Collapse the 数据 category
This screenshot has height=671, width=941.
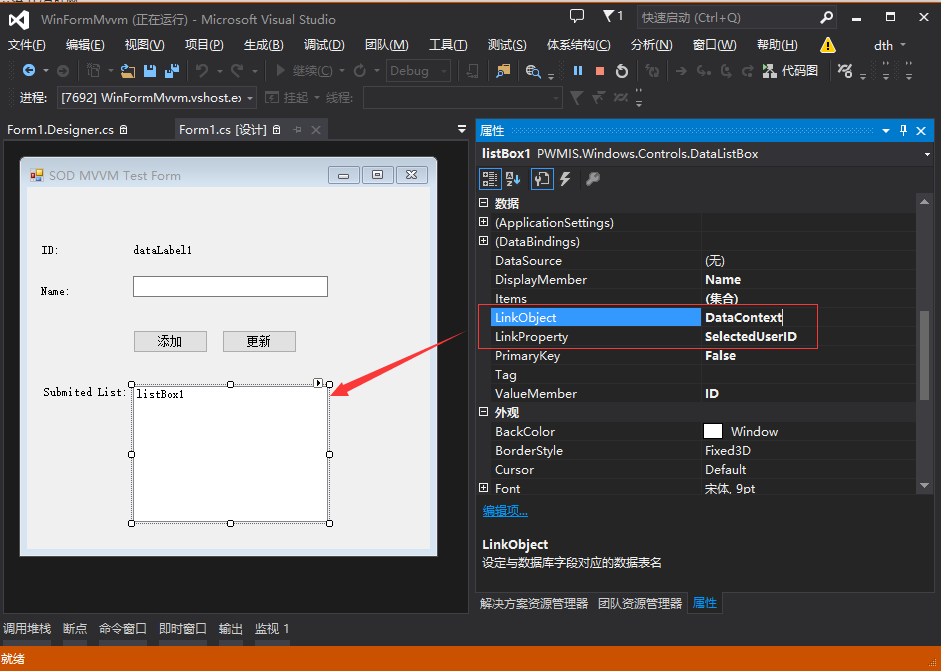(x=484, y=203)
